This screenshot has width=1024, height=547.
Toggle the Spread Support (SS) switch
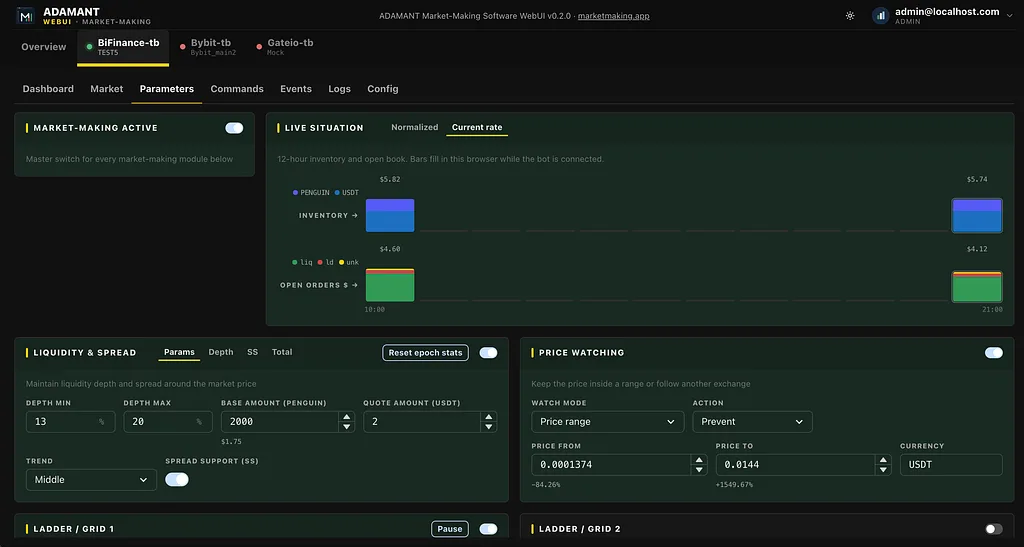(176, 480)
